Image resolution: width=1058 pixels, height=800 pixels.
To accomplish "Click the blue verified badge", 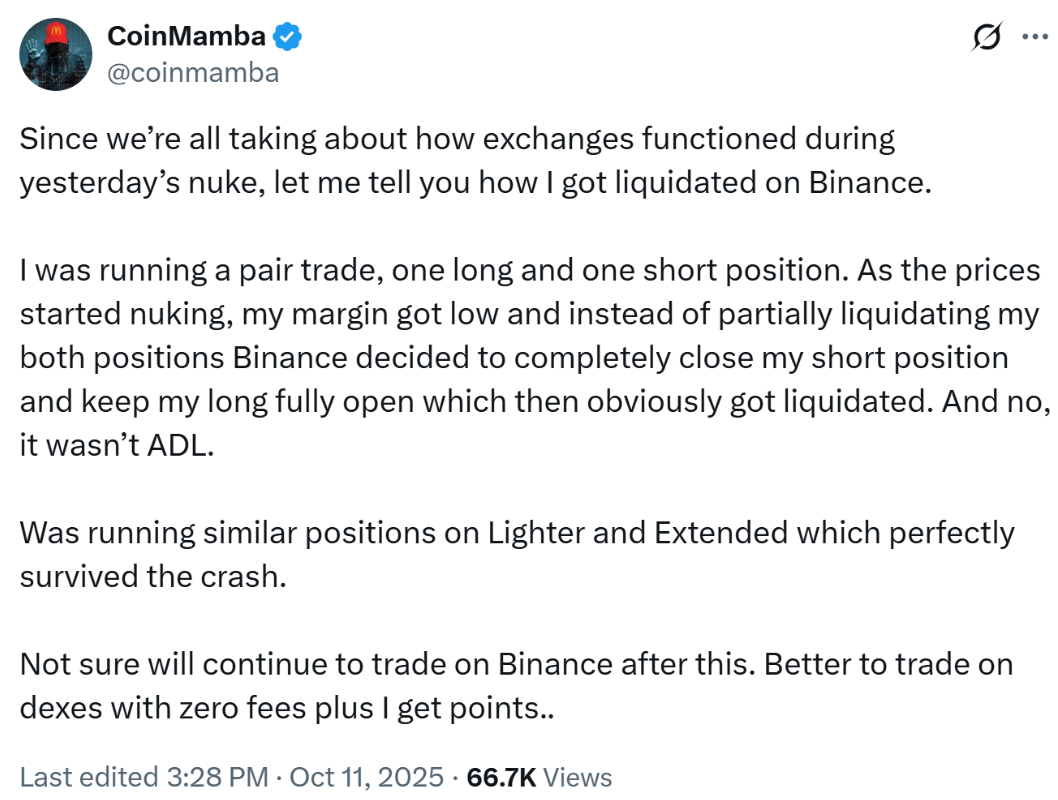I will 288,38.
